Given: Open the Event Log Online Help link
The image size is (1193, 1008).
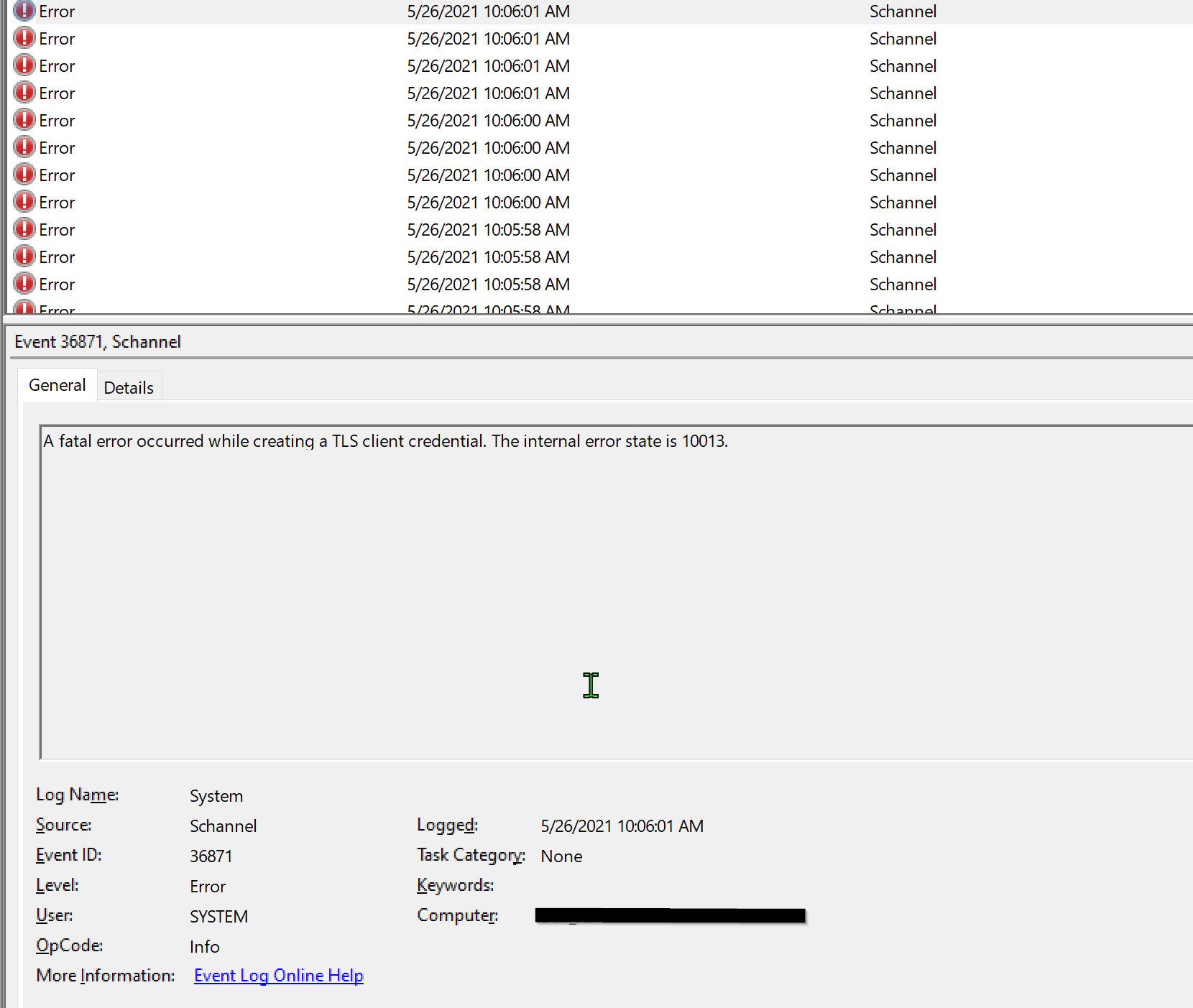Looking at the screenshot, I should tap(278, 975).
